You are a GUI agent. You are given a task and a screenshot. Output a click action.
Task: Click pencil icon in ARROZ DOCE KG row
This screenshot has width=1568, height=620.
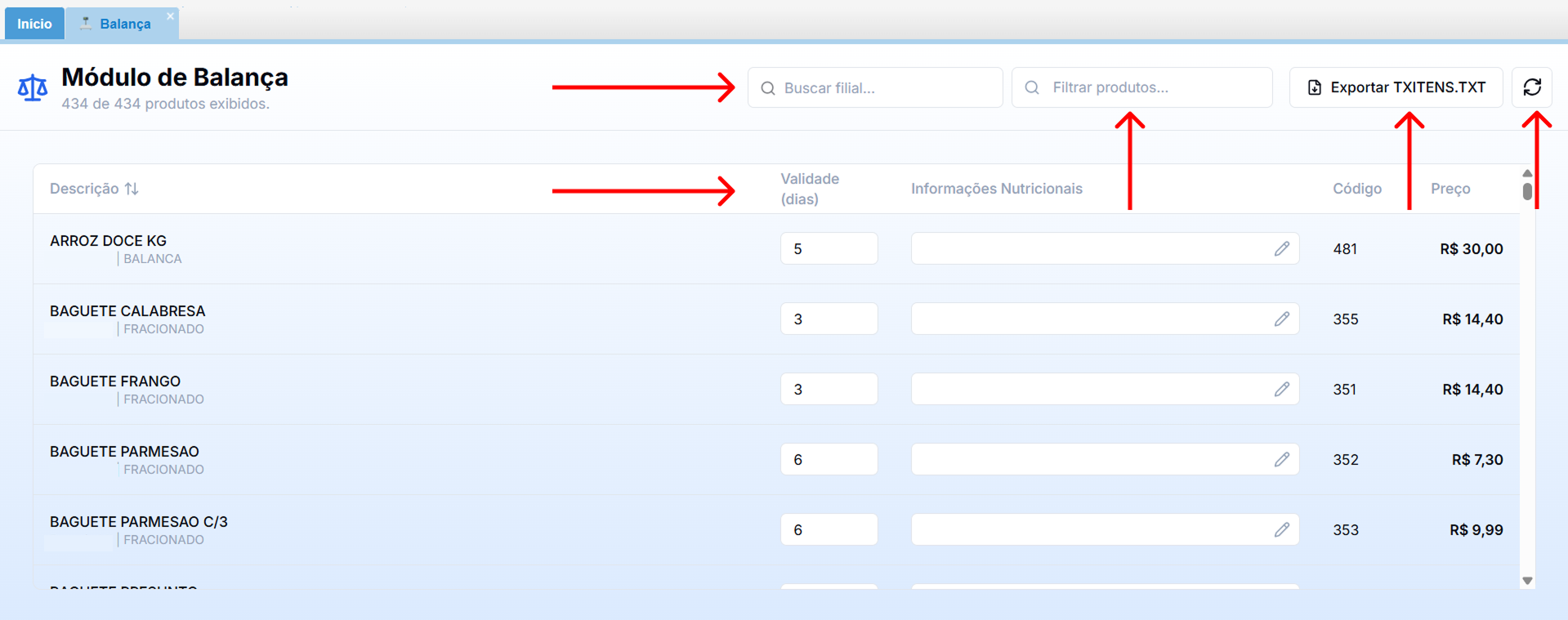[1281, 249]
